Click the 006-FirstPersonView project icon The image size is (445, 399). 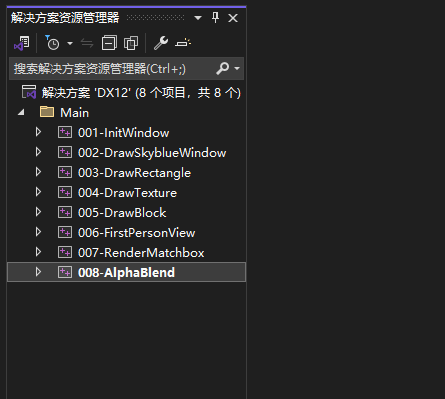(65, 232)
